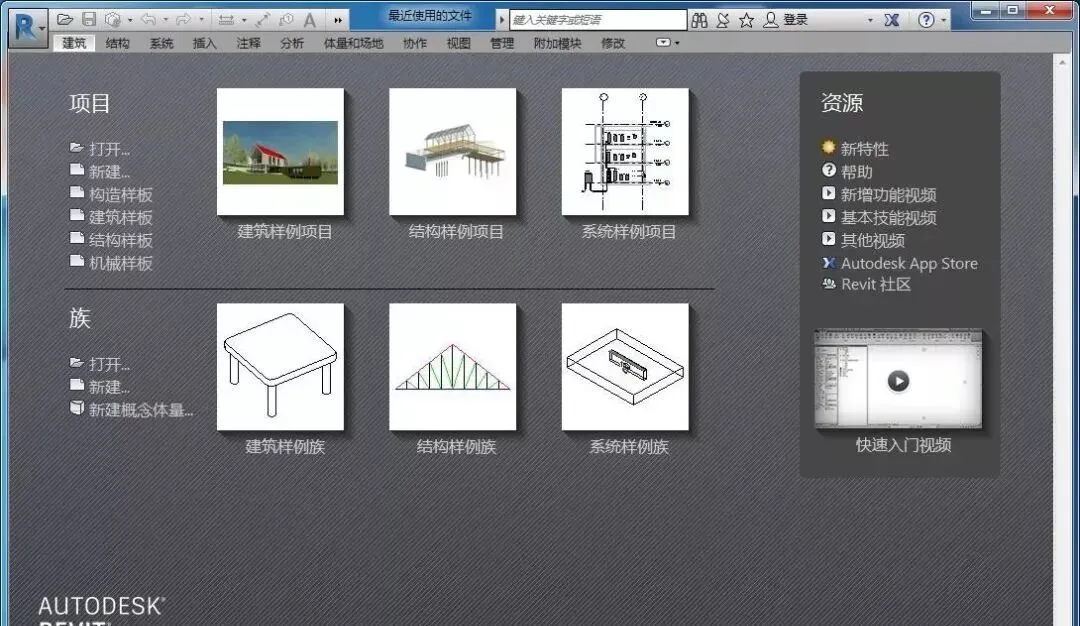
Task: Switch to the 注释 ribbon tab
Action: [249, 43]
